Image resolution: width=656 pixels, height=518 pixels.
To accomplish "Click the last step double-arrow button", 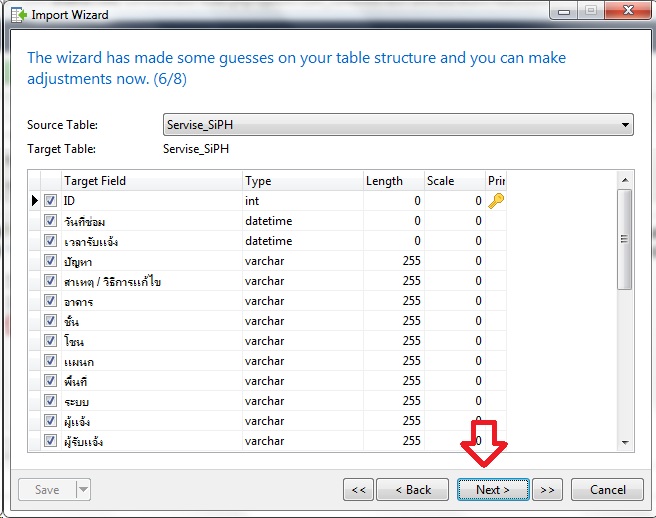I will (546, 490).
